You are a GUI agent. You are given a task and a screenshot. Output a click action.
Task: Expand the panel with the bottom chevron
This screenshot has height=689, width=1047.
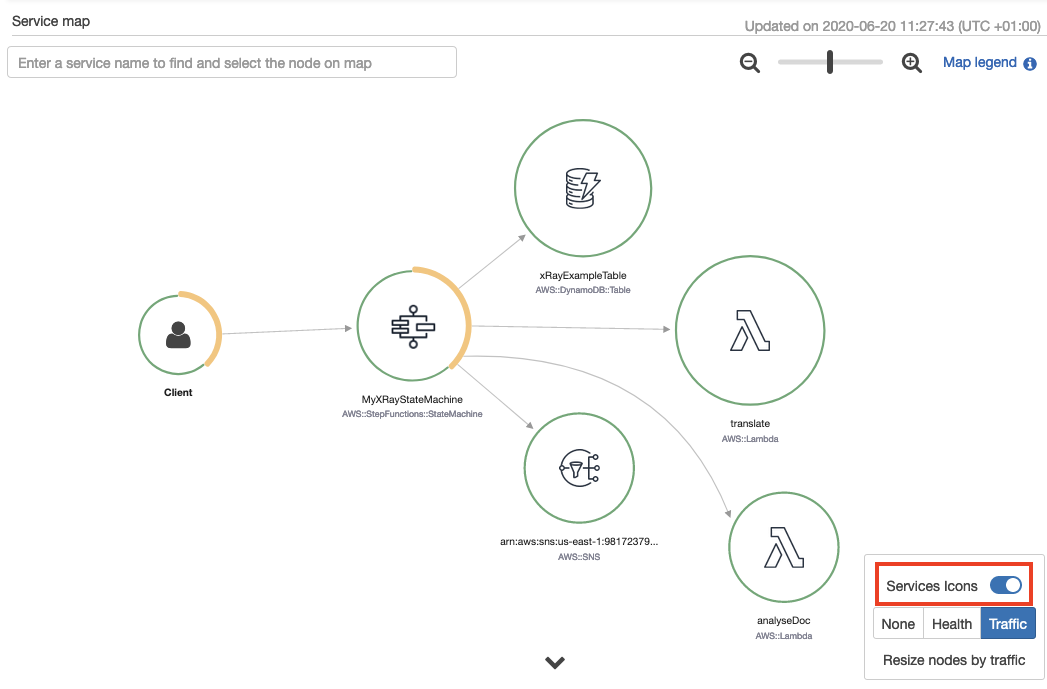pyautogui.click(x=555, y=662)
